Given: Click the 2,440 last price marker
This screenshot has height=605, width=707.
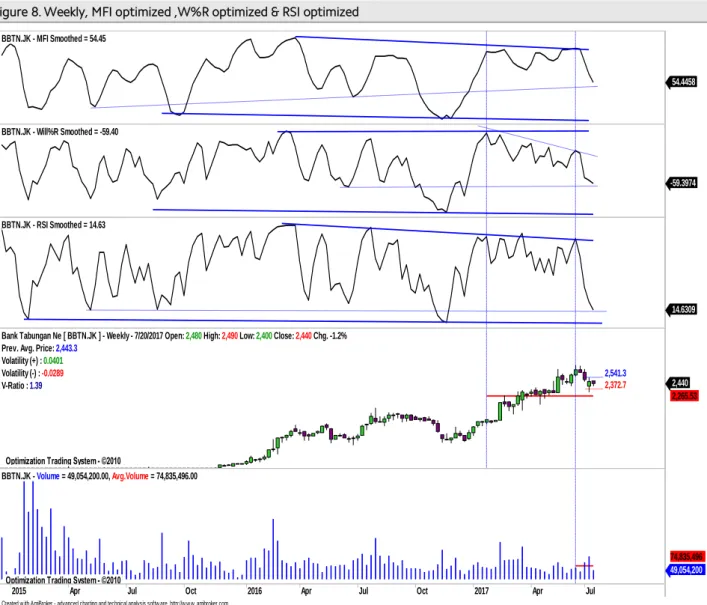Looking at the screenshot, I should click(678, 383).
